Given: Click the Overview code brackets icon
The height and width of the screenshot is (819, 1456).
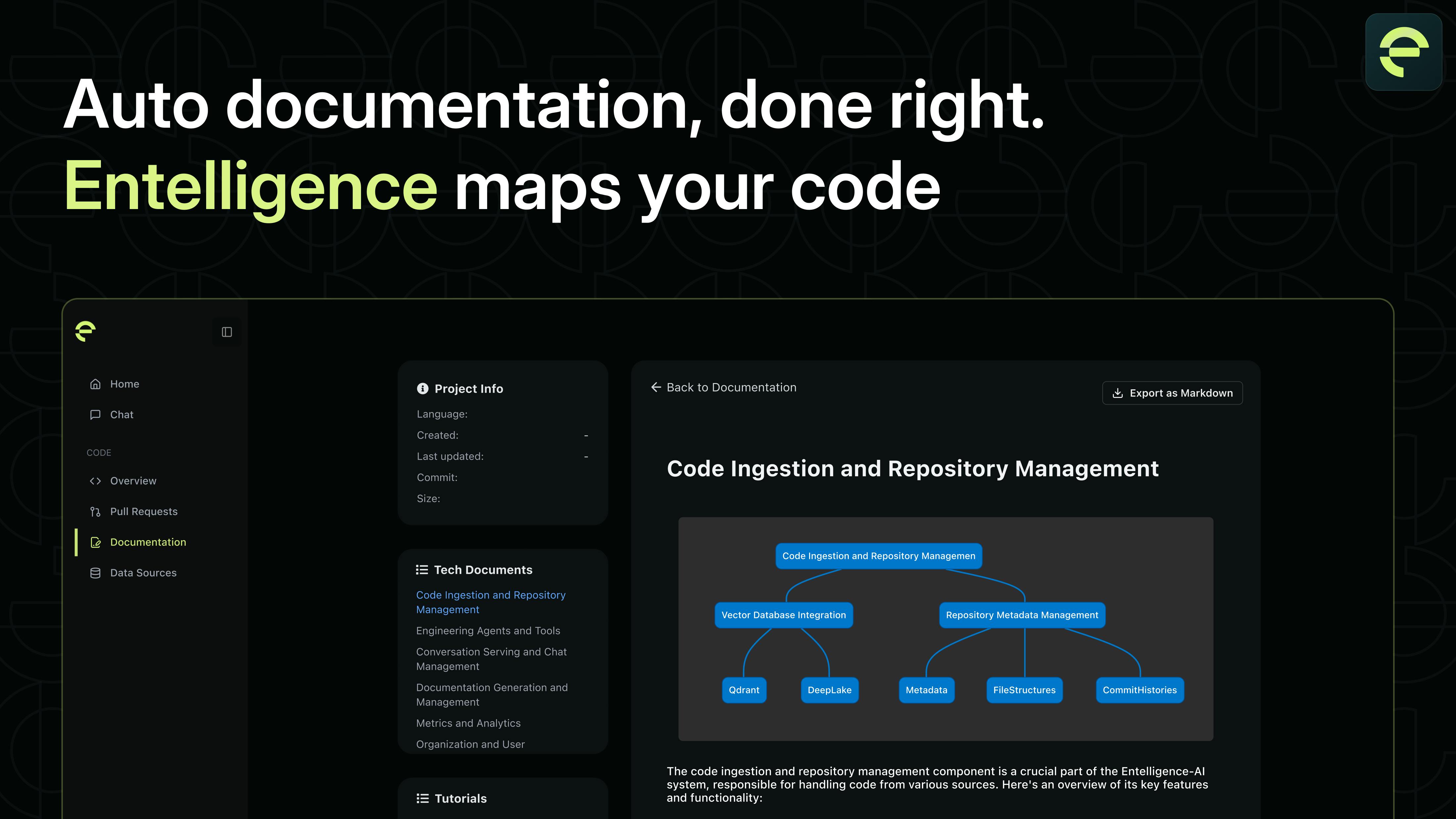Looking at the screenshot, I should [x=96, y=481].
